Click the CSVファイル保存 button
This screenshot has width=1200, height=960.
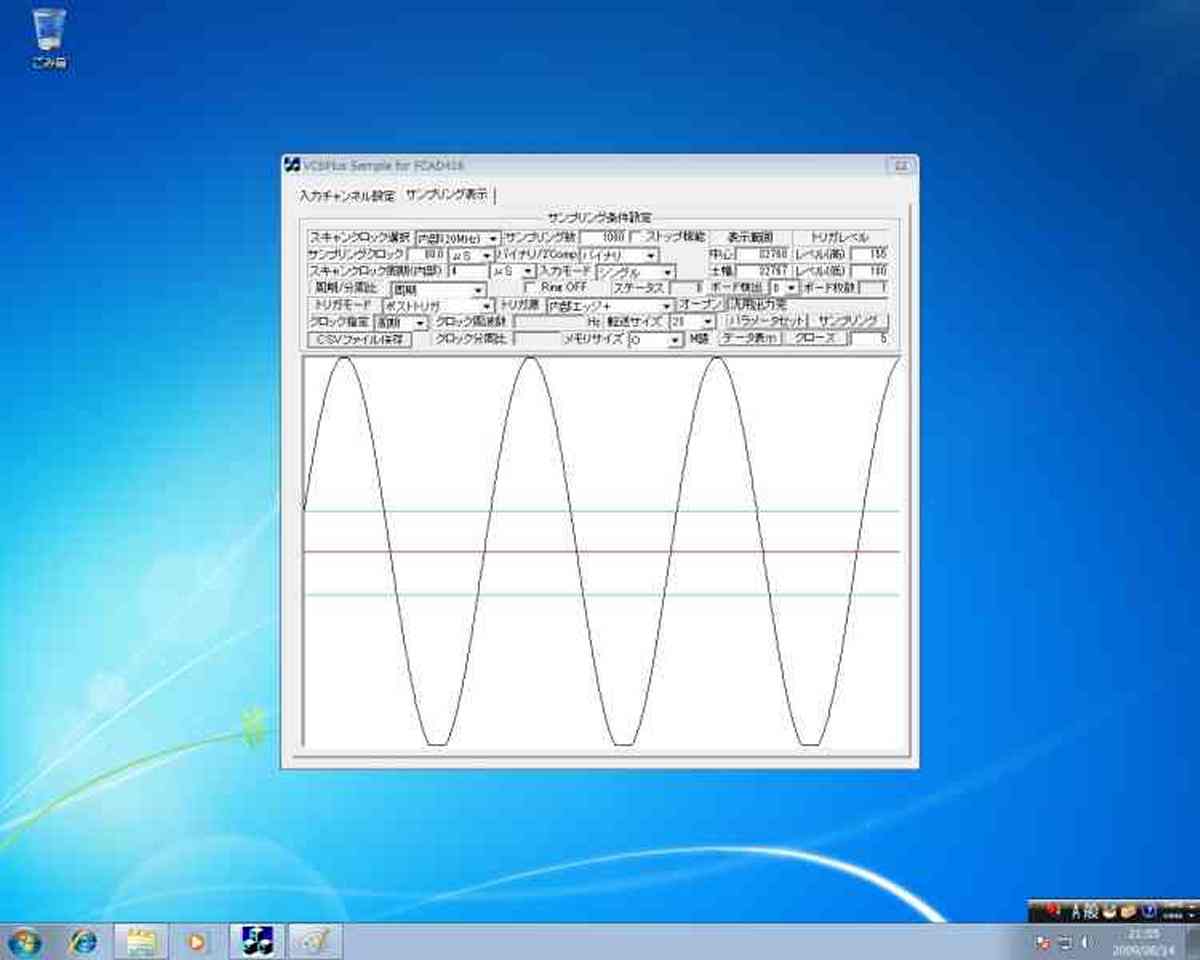359,339
